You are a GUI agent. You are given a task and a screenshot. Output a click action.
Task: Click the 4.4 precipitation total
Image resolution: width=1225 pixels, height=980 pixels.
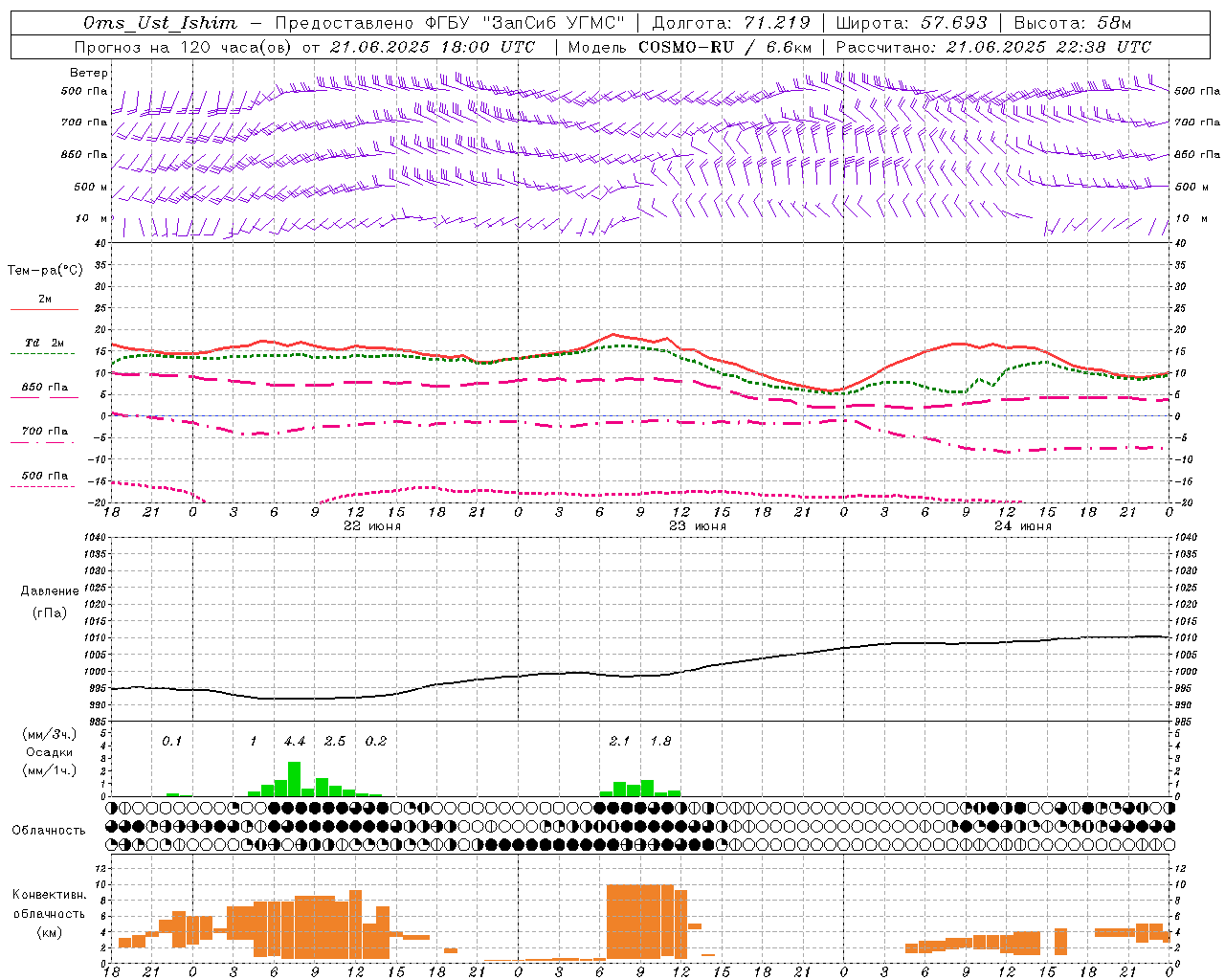295,741
